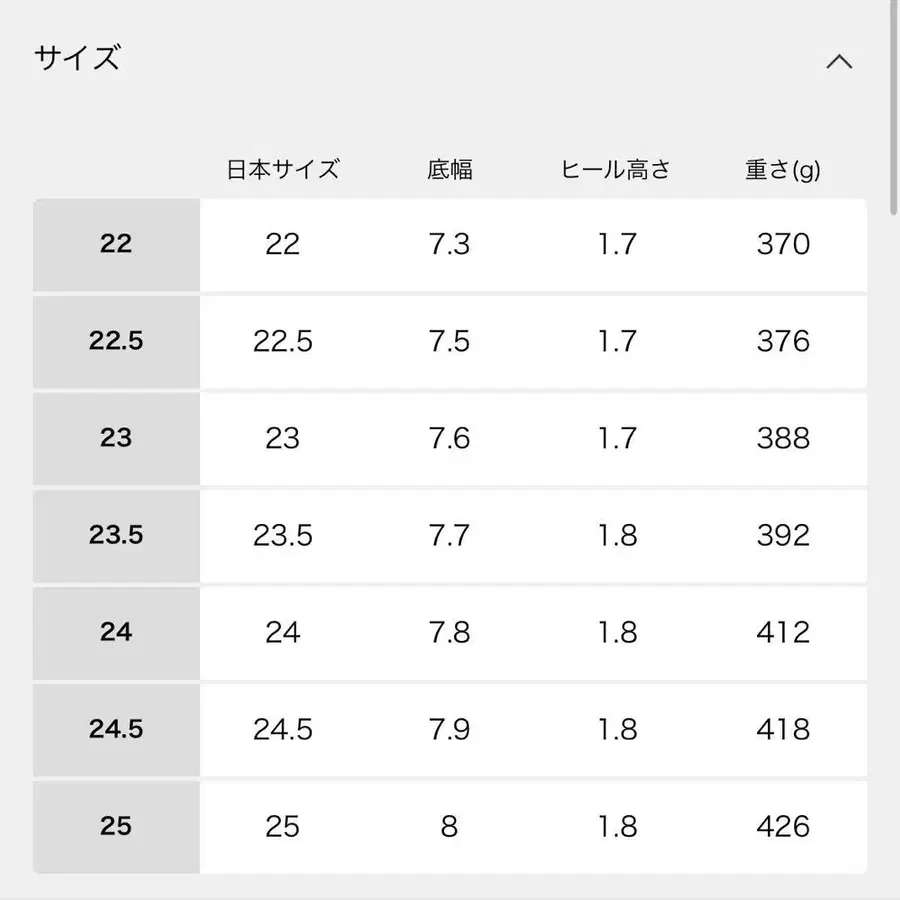Click the size 22.5 row label
Image resolution: width=900 pixels, height=900 pixels.
point(116,342)
